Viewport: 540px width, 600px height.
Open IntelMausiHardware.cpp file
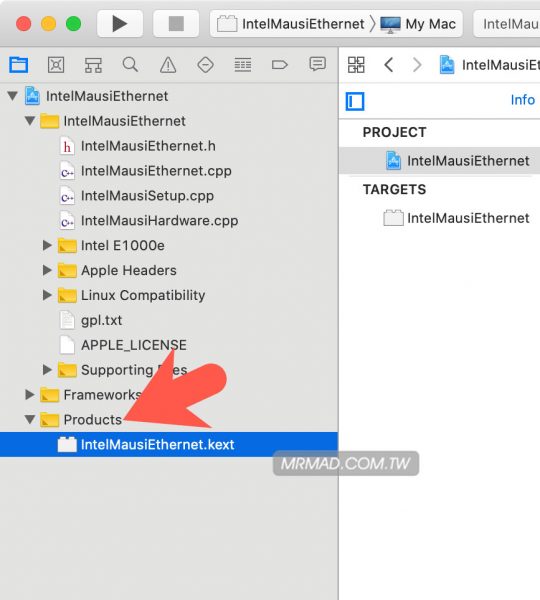tap(169, 220)
